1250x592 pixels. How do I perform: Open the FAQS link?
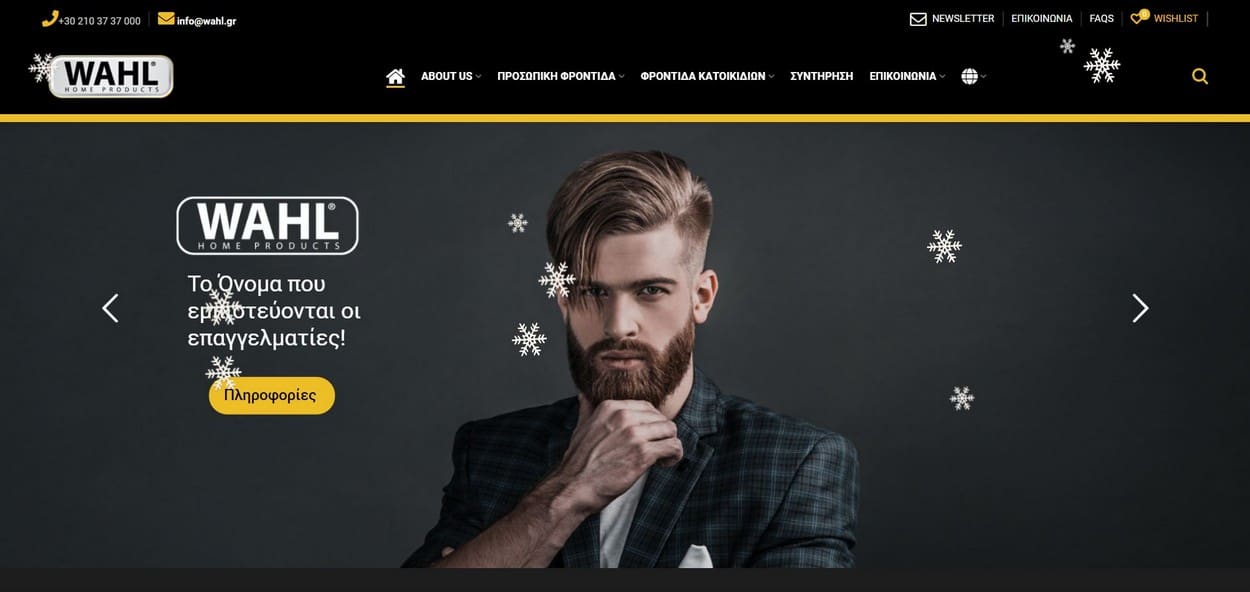click(1102, 19)
